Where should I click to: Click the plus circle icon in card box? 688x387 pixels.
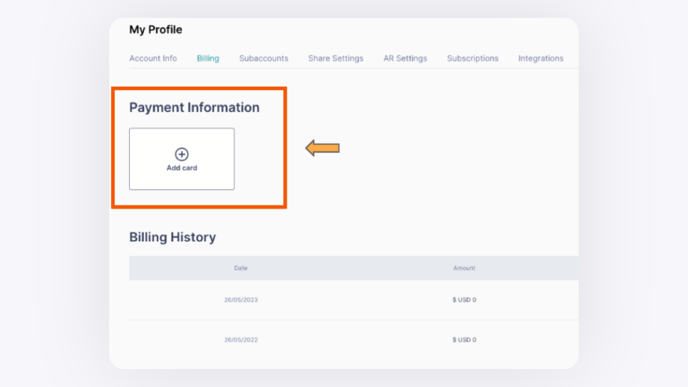coord(182,154)
